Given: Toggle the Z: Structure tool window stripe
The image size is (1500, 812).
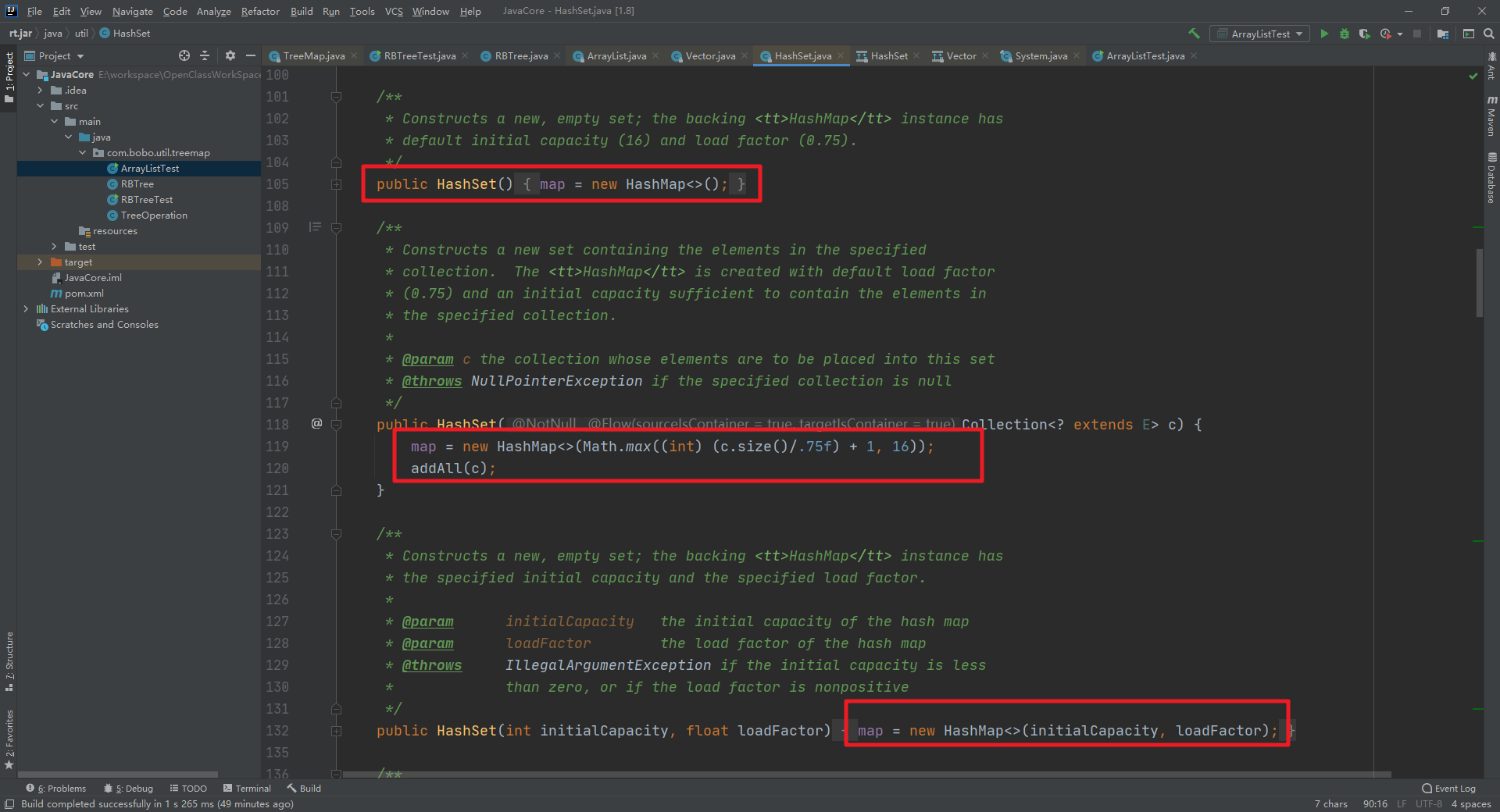Looking at the screenshot, I should click(9, 662).
